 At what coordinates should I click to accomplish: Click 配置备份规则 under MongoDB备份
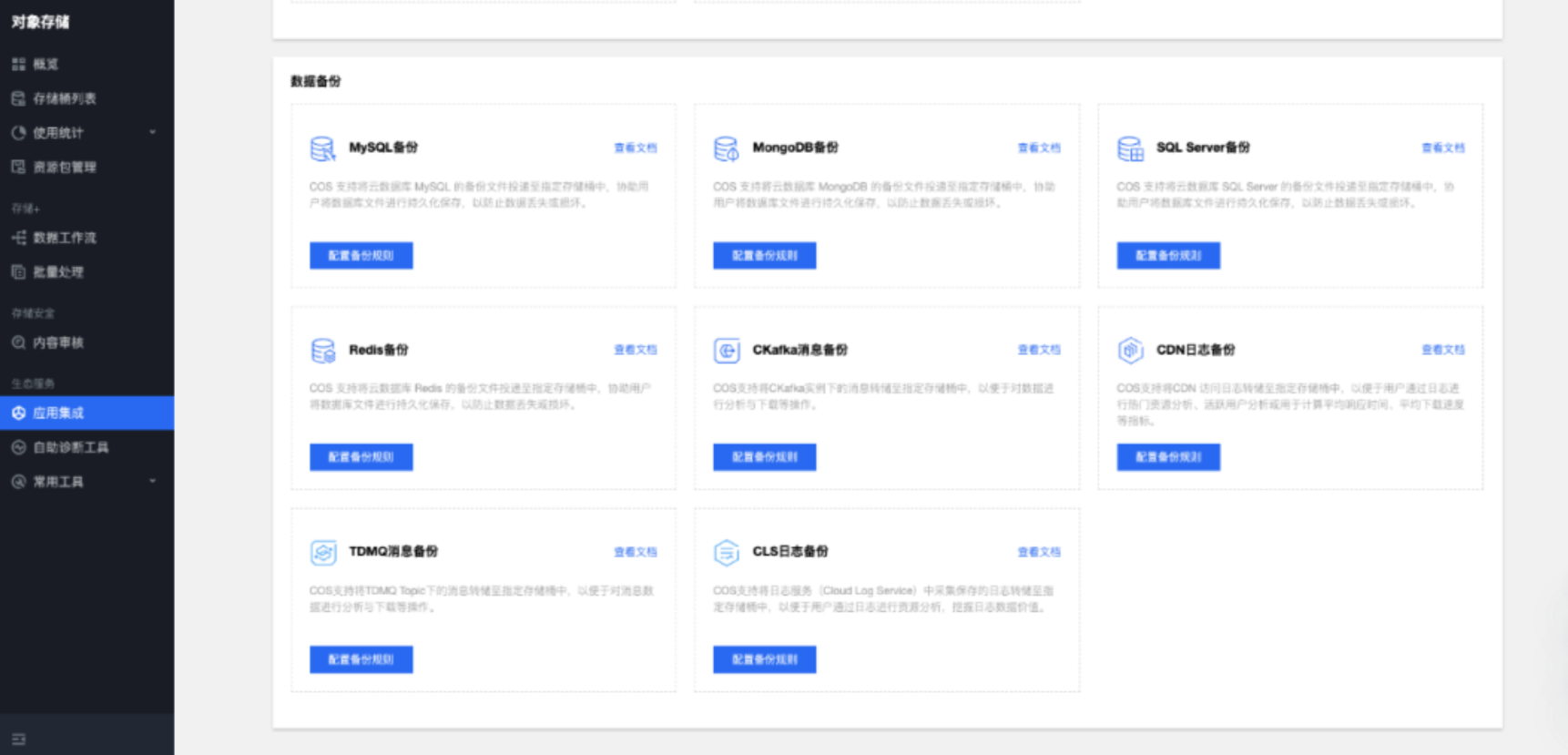765,256
